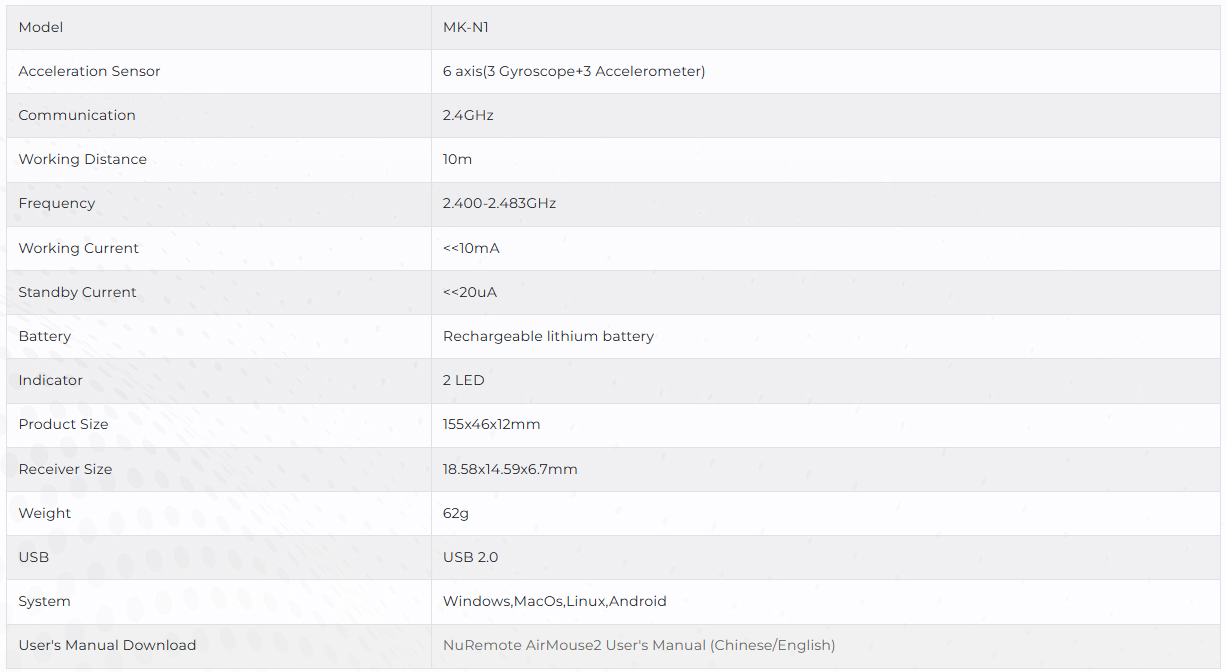Click the 2 LED indicator value
The image size is (1226, 672).
point(463,380)
